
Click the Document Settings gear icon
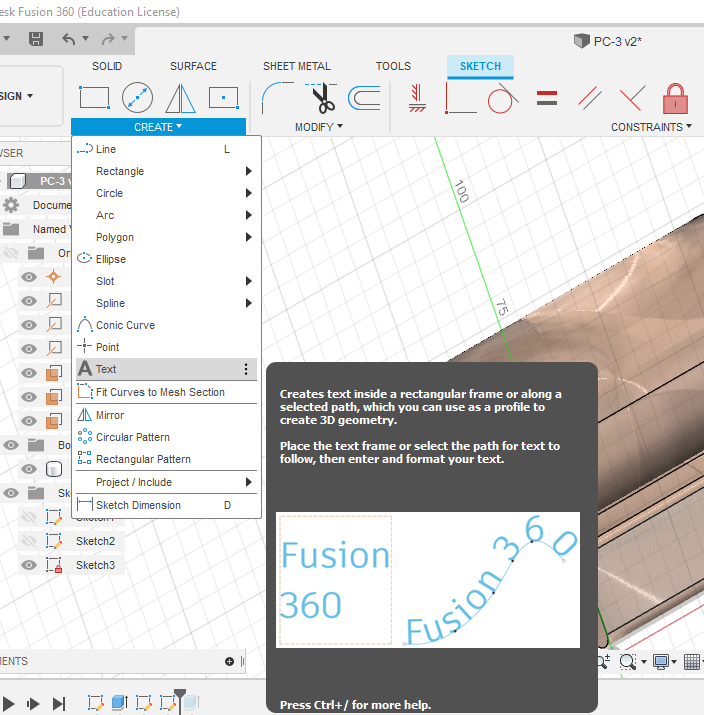point(11,205)
